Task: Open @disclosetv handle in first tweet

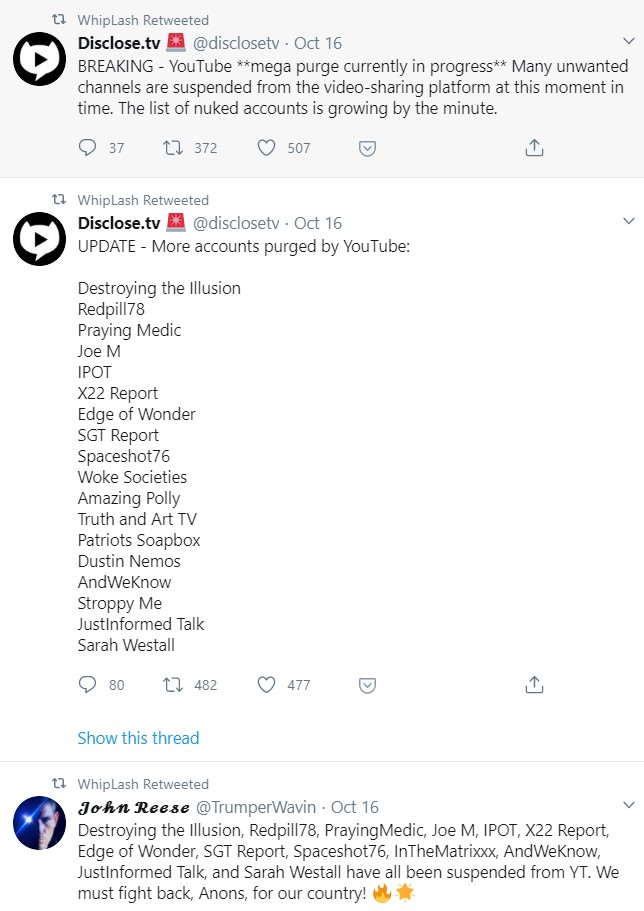Action: [238, 44]
